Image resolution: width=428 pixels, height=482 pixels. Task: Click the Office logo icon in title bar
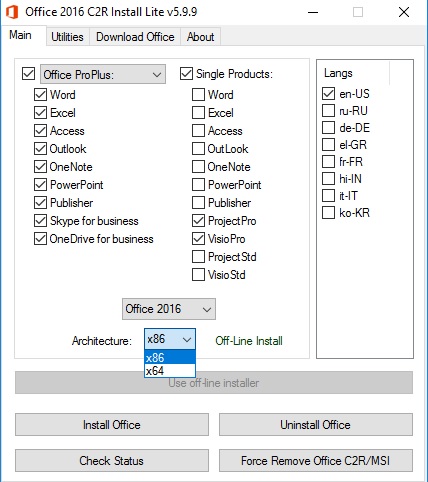coord(12,12)
